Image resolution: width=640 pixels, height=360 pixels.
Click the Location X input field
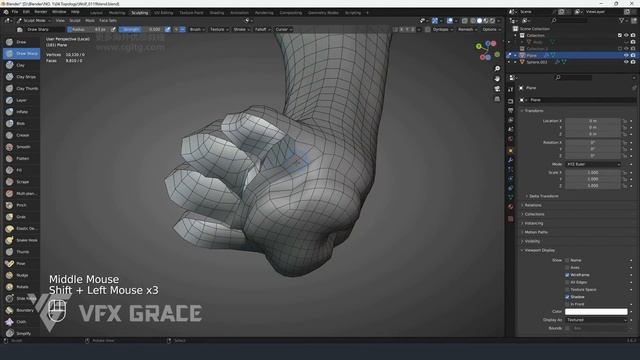click(593, 121)
